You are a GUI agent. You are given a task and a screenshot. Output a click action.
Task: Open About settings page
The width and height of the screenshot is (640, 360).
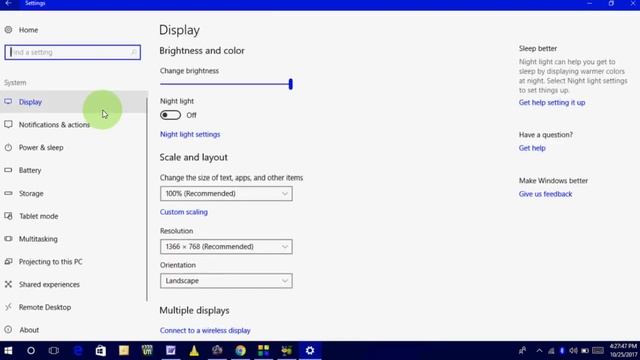click(29, 330)
